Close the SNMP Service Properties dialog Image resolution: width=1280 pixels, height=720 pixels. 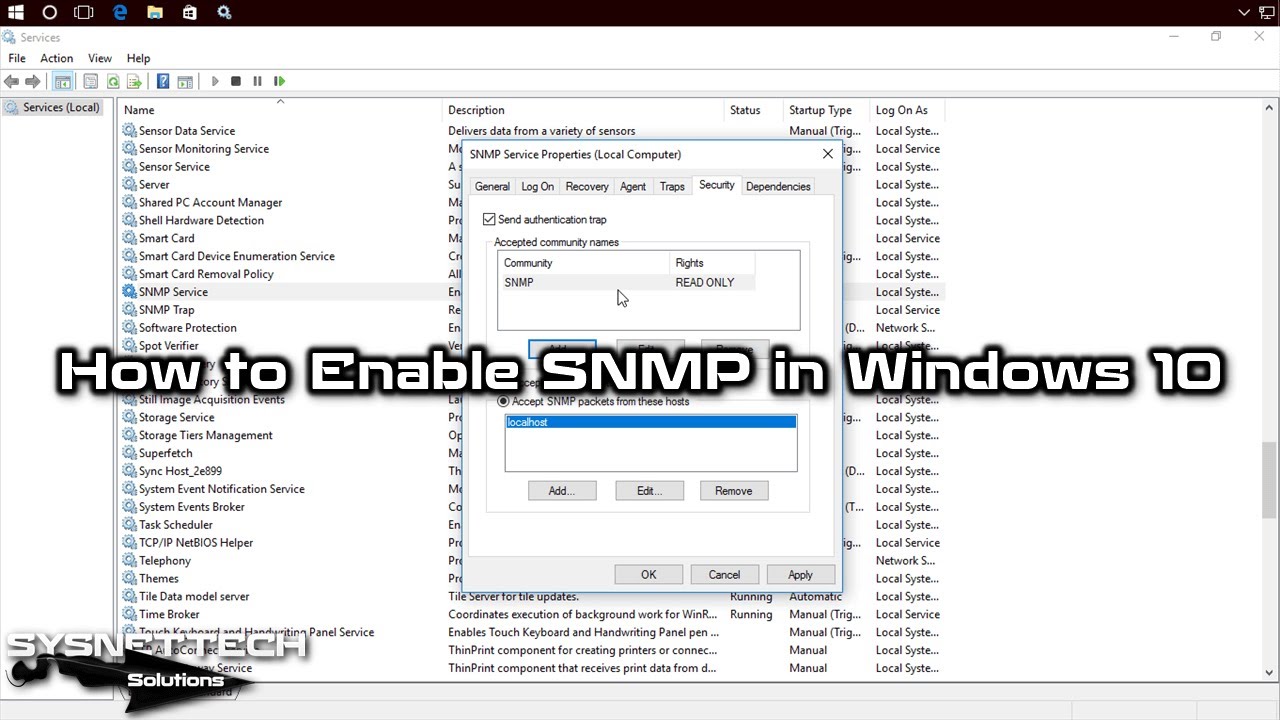click(827, 154)
